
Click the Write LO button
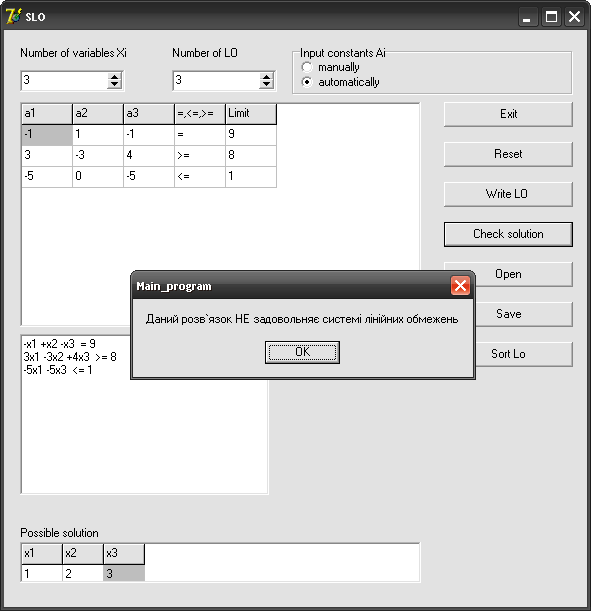tap(508, 194)
